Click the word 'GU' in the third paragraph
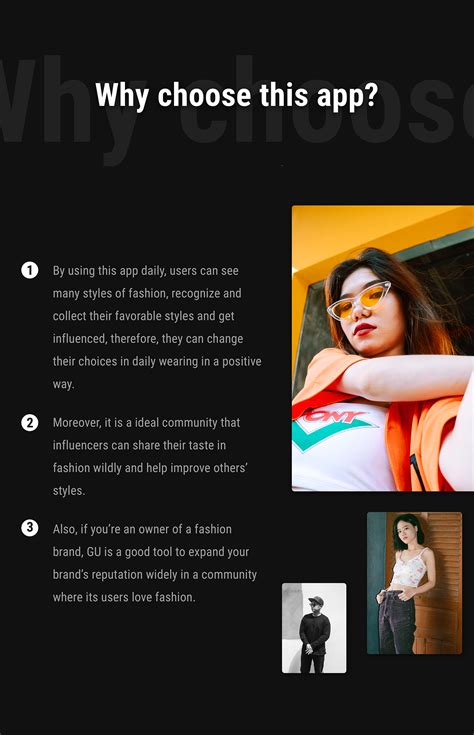This screenshot has height=735, width=474. point(94,552)
